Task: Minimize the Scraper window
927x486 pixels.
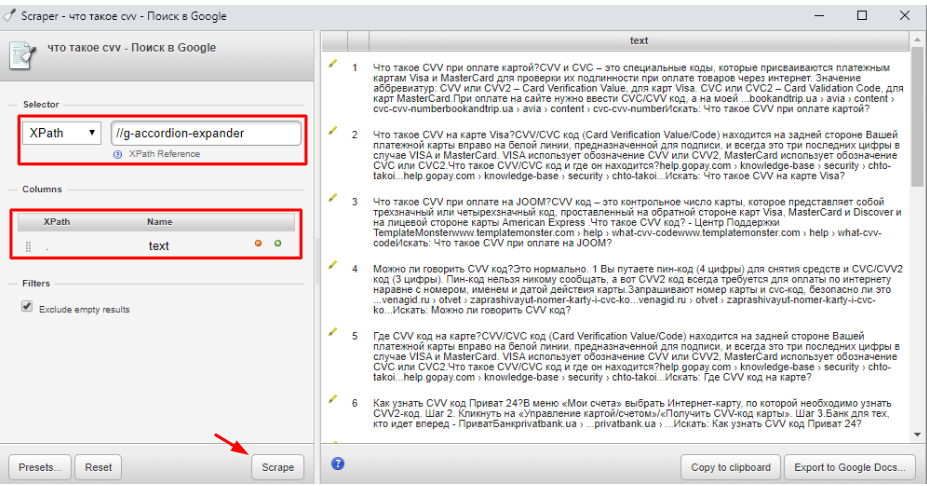Action: pos(819,15)
